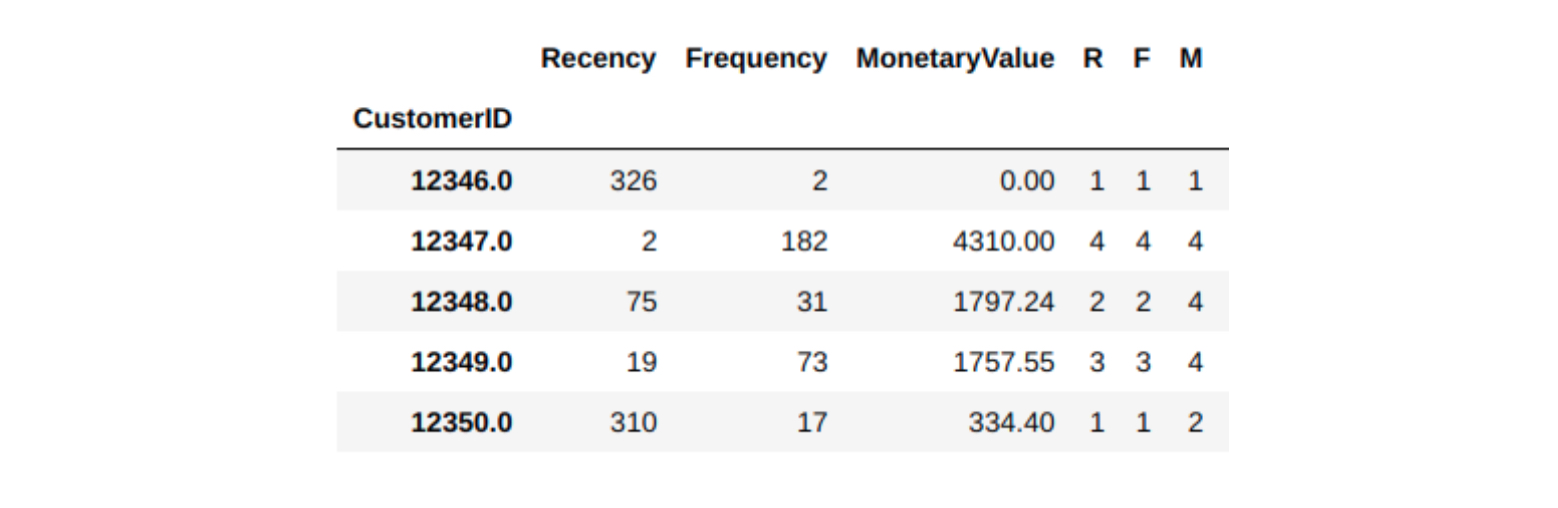This screenshot has height=508, width=1558.
Task: Click the F score in row 12349.0
Action: [1143, 361]
